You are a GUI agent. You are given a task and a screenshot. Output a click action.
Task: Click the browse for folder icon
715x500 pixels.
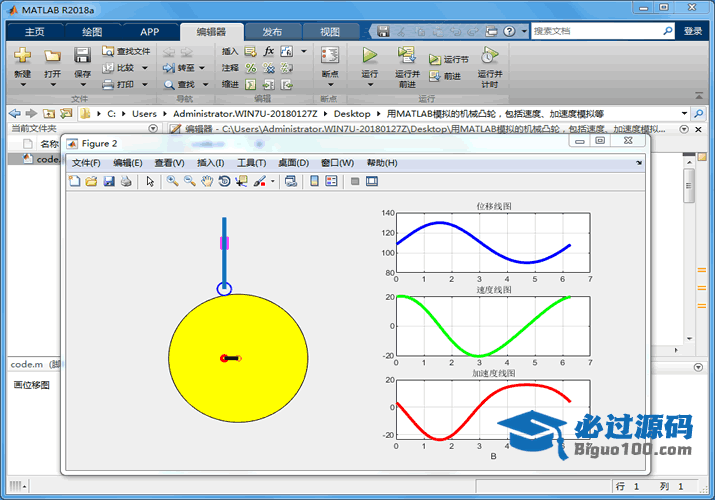66,113
